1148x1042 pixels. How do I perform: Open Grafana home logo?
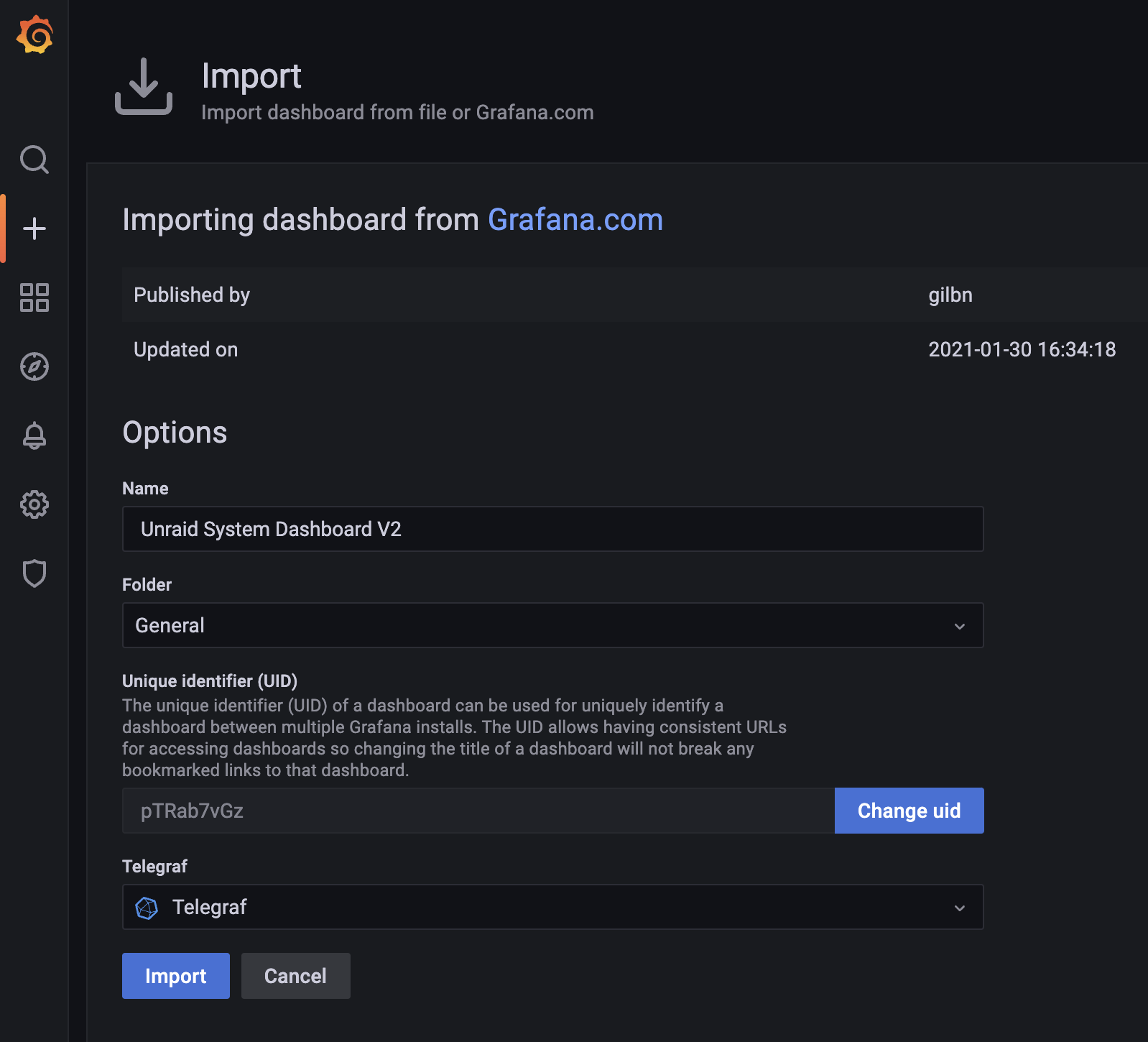click(x=34, y=34)
